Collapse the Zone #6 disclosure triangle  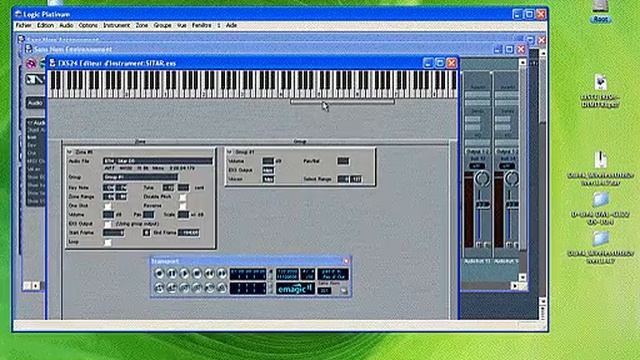point(69,152)
